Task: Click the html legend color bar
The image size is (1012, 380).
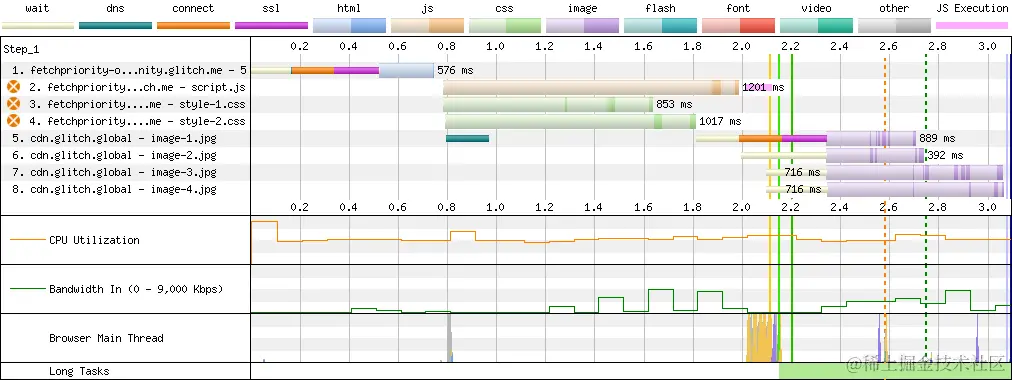Action: pos(349,26)
